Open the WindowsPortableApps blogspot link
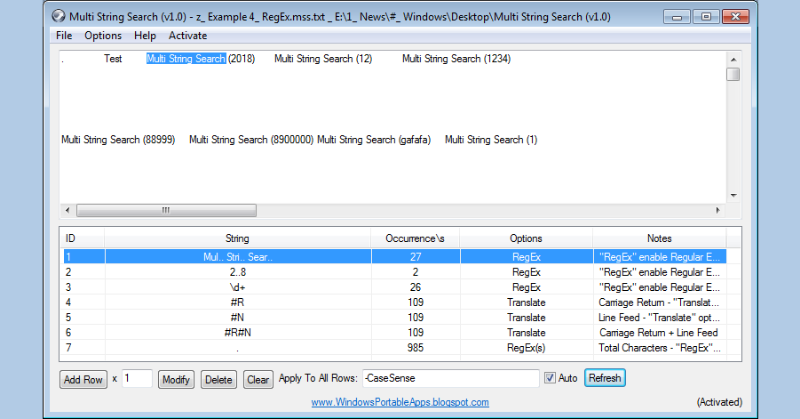 pos(400,402)
